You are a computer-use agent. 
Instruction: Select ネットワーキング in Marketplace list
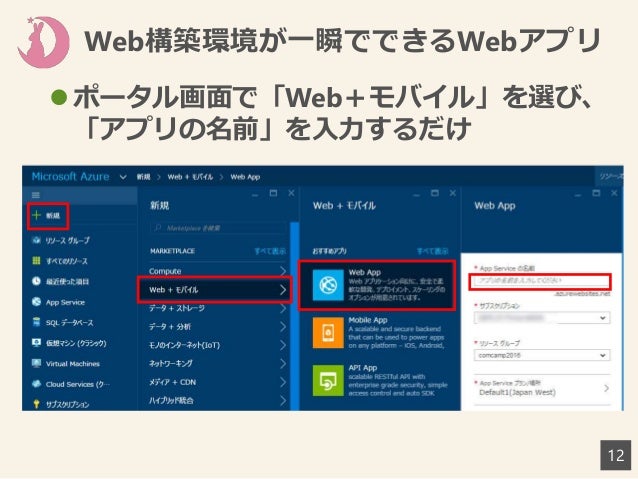[170, 363]
